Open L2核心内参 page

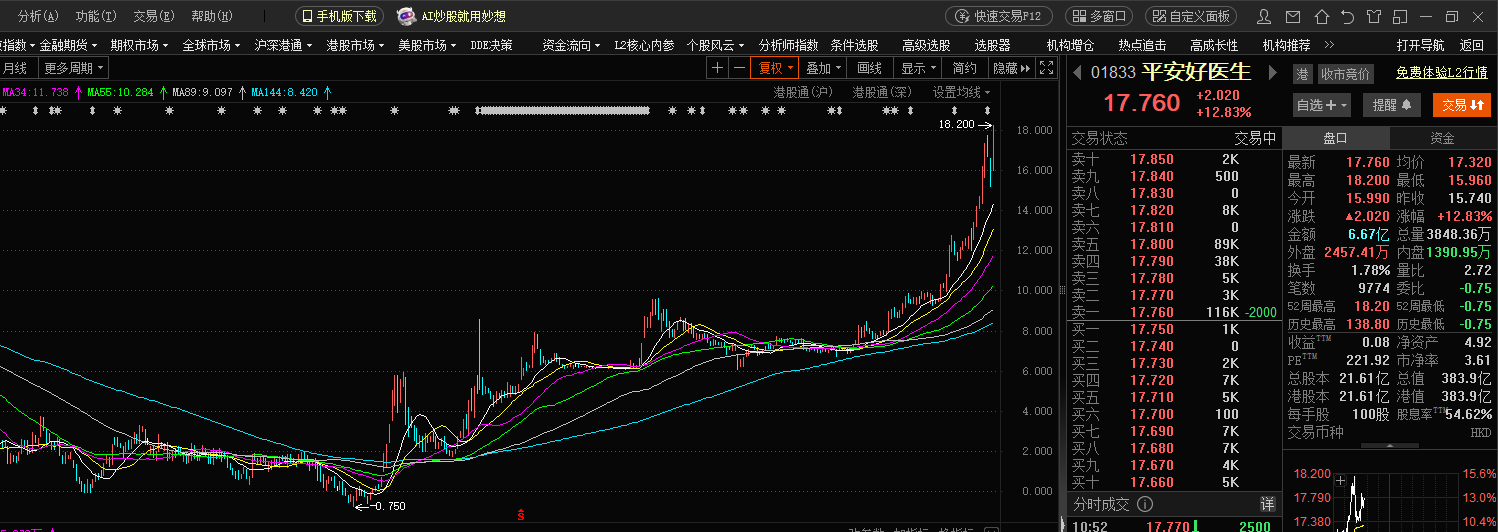coord(644,45)
